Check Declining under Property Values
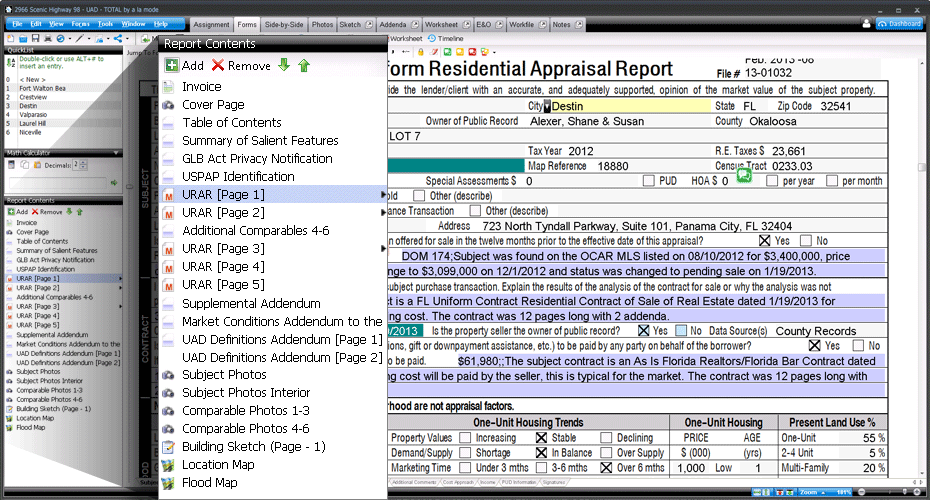The image size is (930, 500). click(x=606, y=438)
